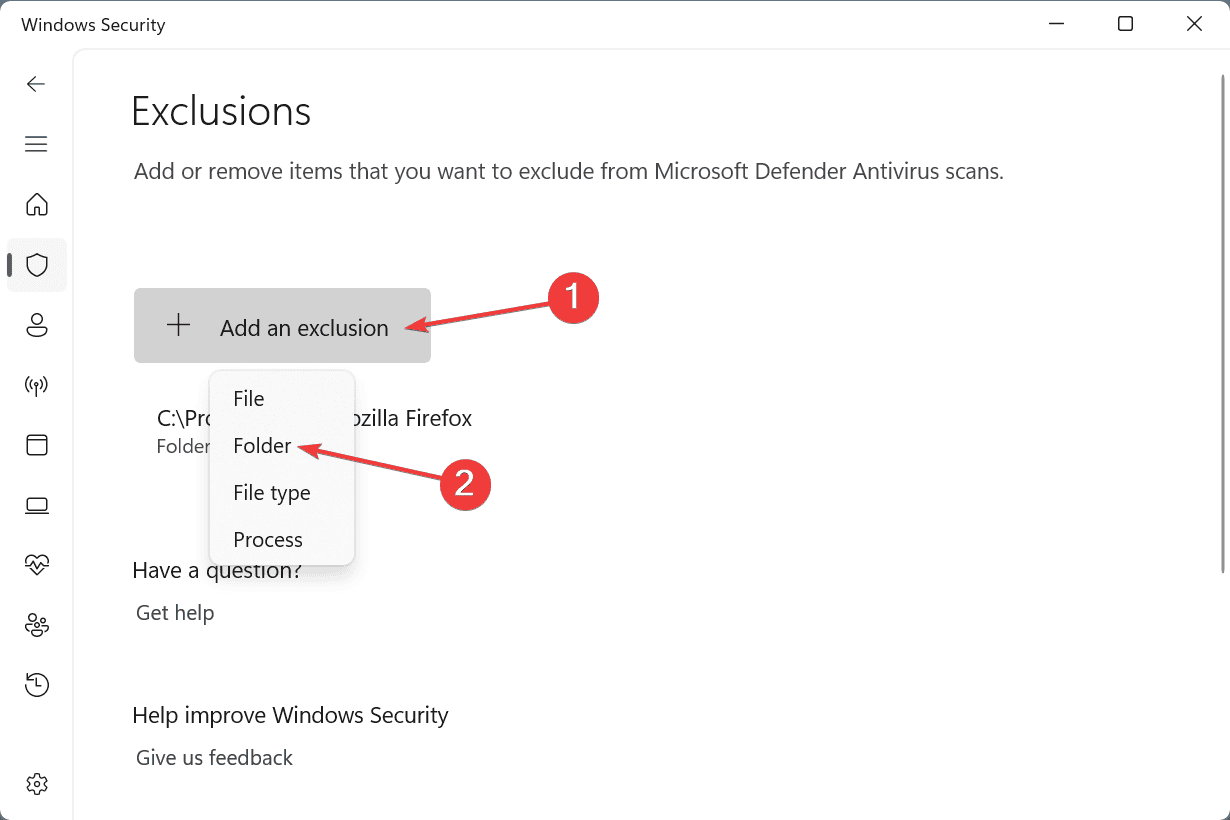
Task: Open Settings gear icon
Action: tap(37, 782)
